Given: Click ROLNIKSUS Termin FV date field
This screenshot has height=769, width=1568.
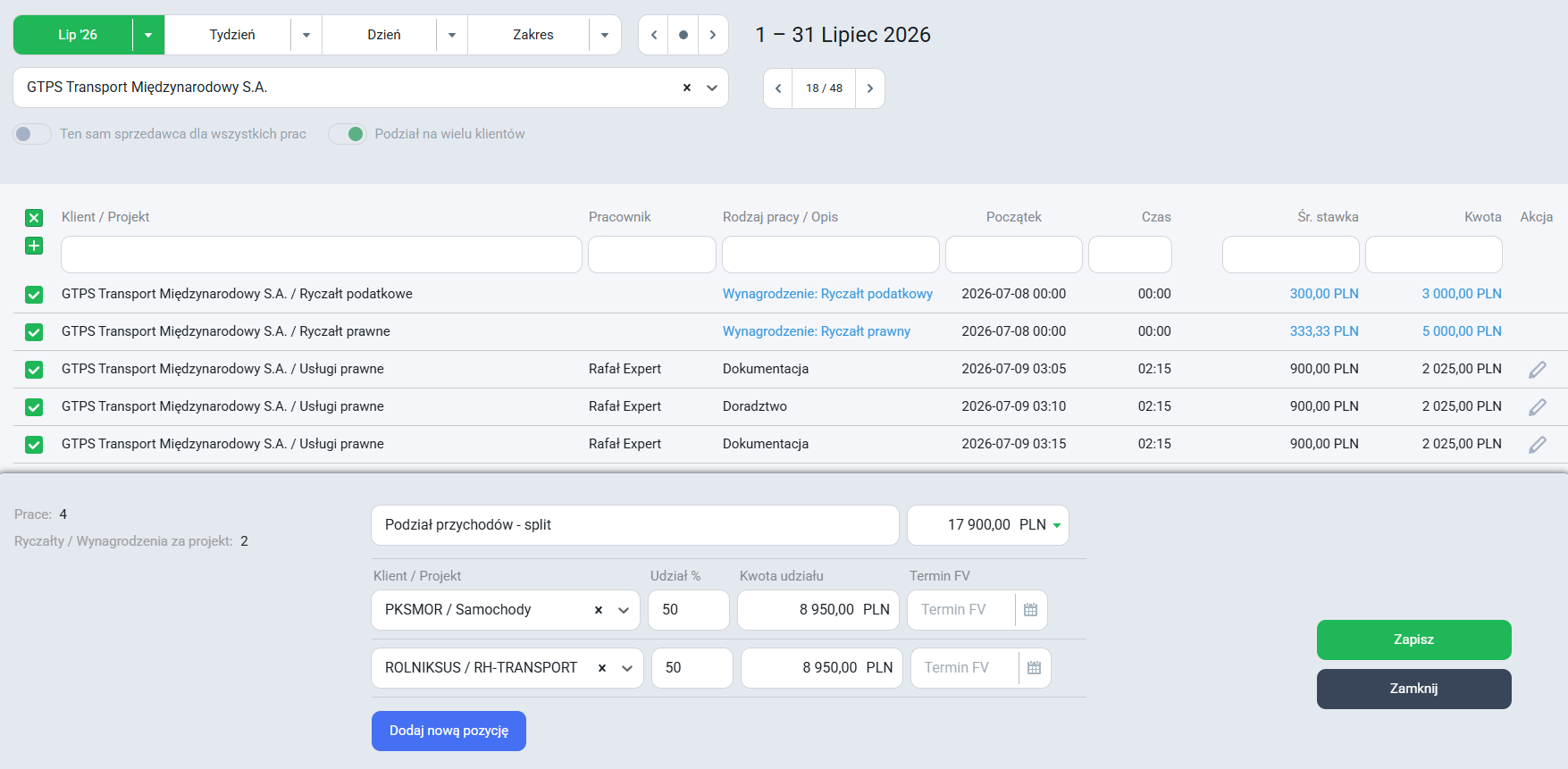Looking at the screenshot, I should 965,668.
